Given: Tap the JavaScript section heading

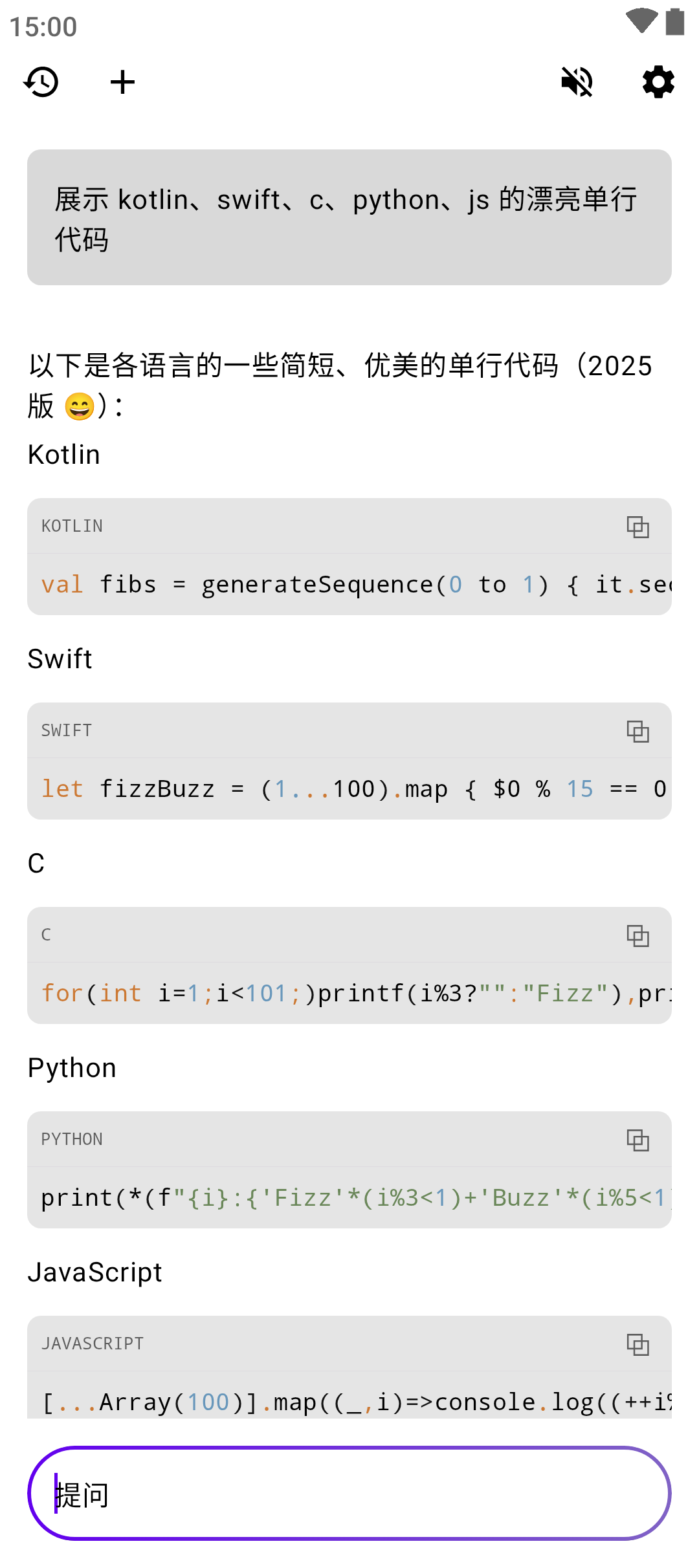Looking at the screenshot, I should (94, 1272).
